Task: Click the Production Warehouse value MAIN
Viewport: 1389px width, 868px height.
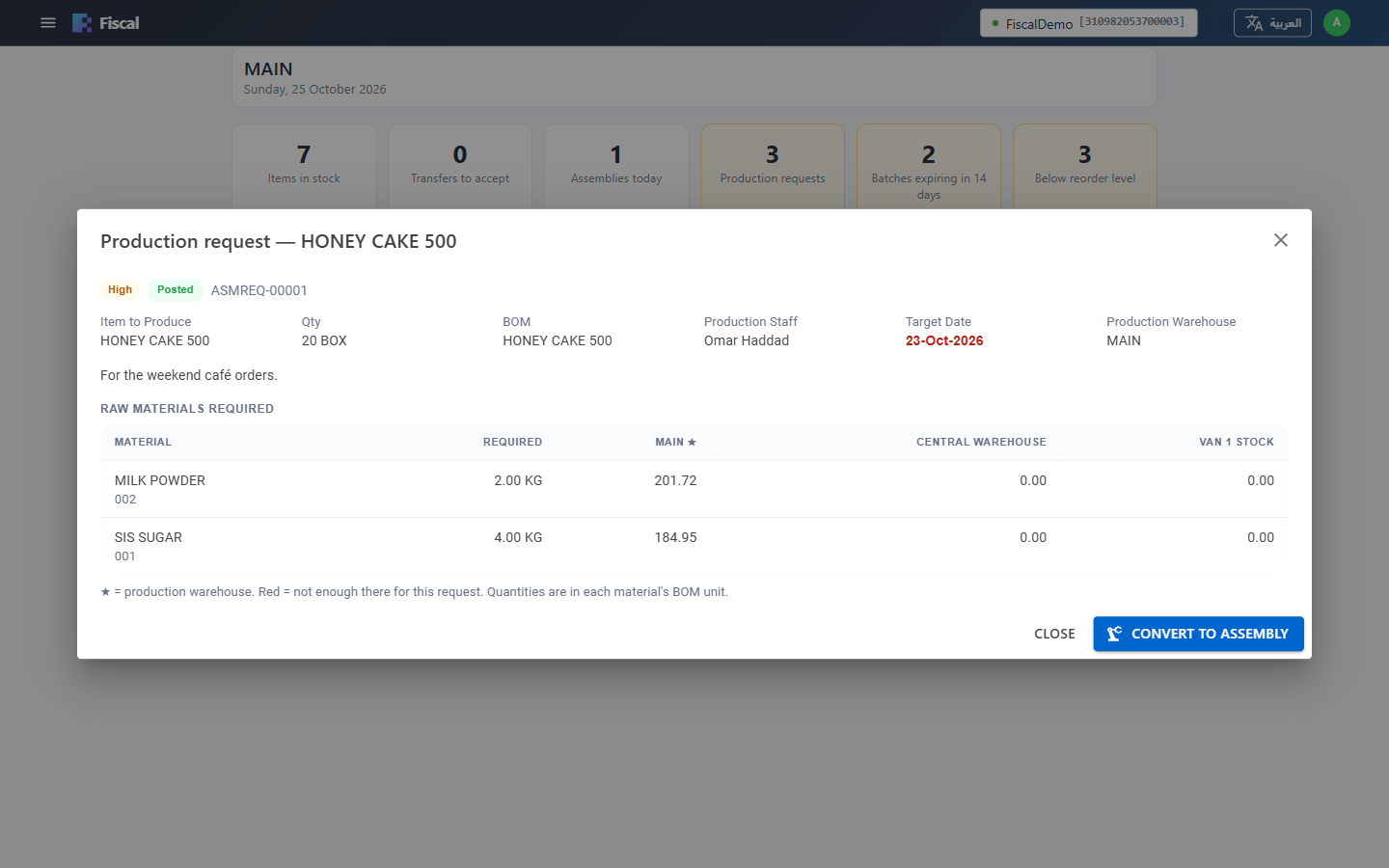Action: [1124, 340]
